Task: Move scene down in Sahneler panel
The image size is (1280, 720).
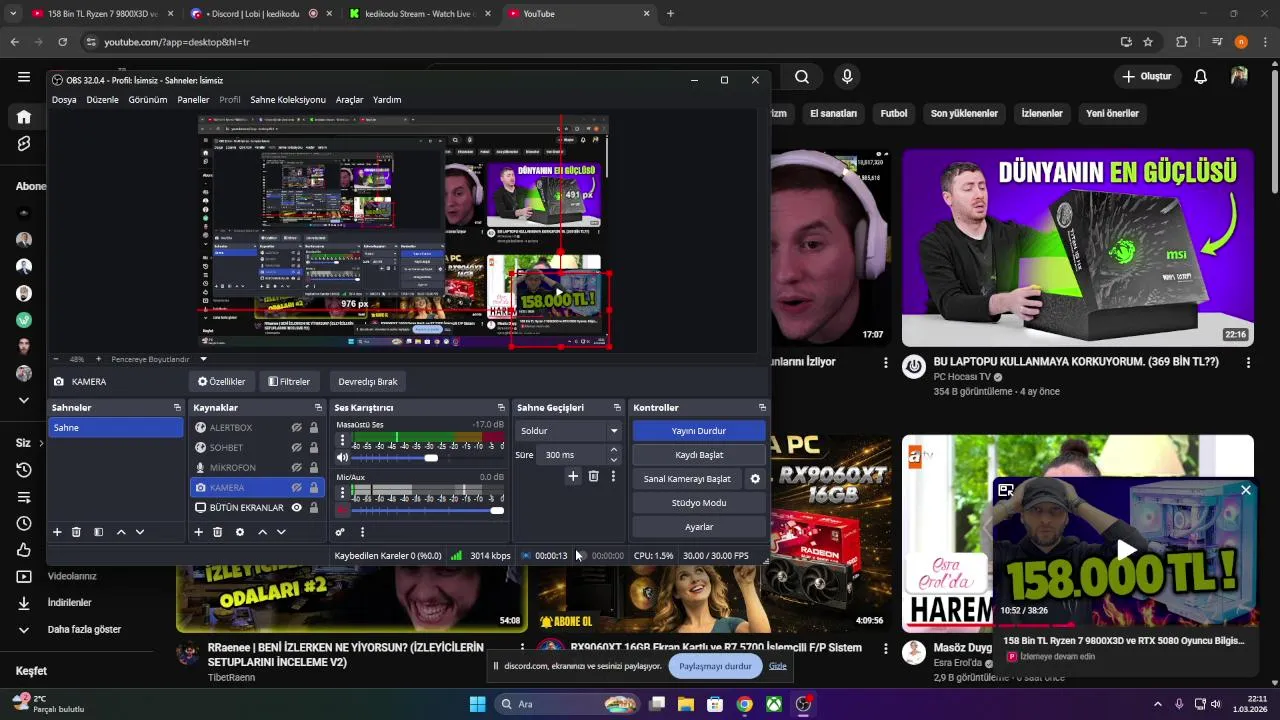Action: [x=140, y=532]
